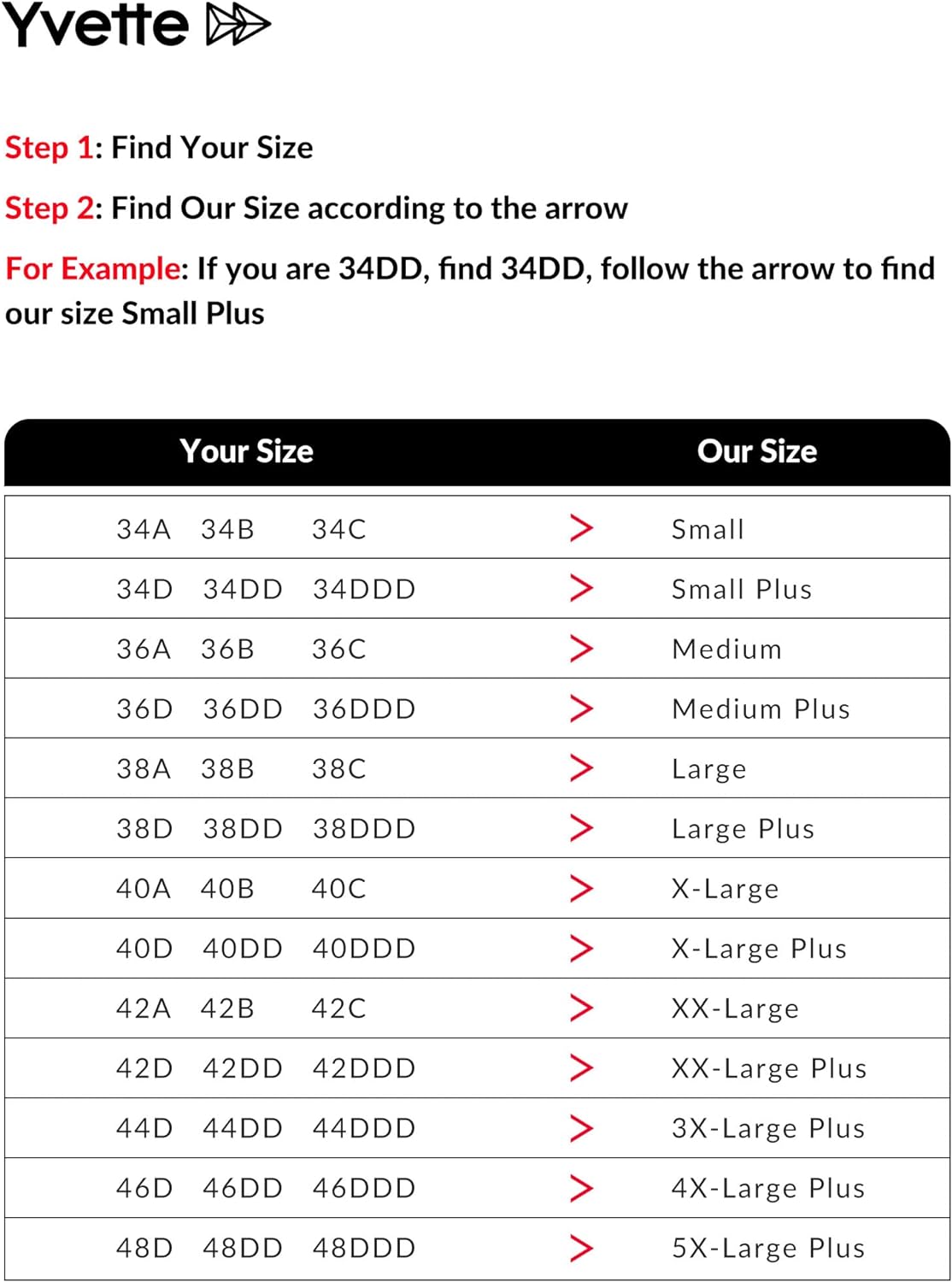Click the Large Plus size label
Screen dimensions: 952x1282
743,829
